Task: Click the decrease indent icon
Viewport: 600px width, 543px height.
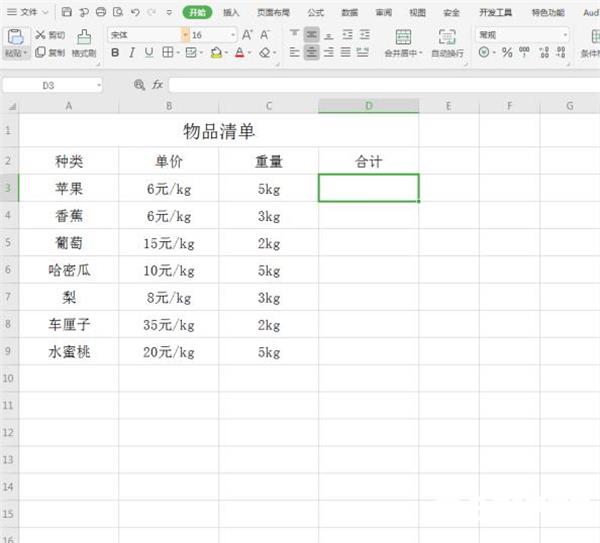Action: 347,35
